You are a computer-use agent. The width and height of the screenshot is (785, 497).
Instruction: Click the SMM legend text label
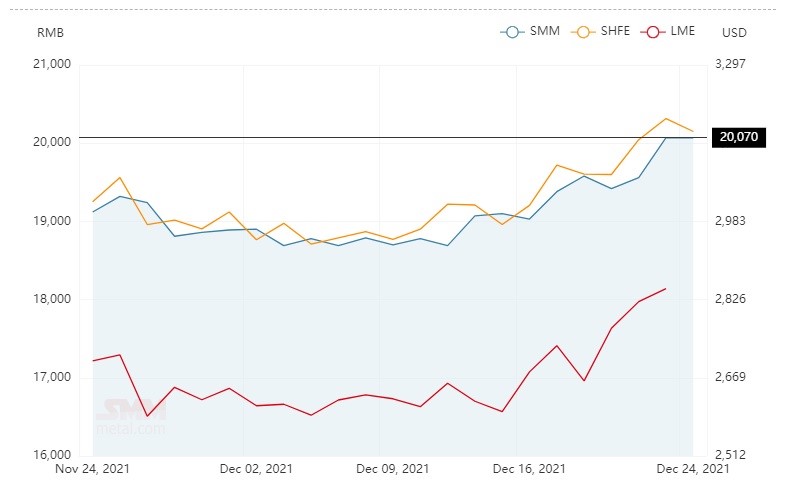coord(545,31)
